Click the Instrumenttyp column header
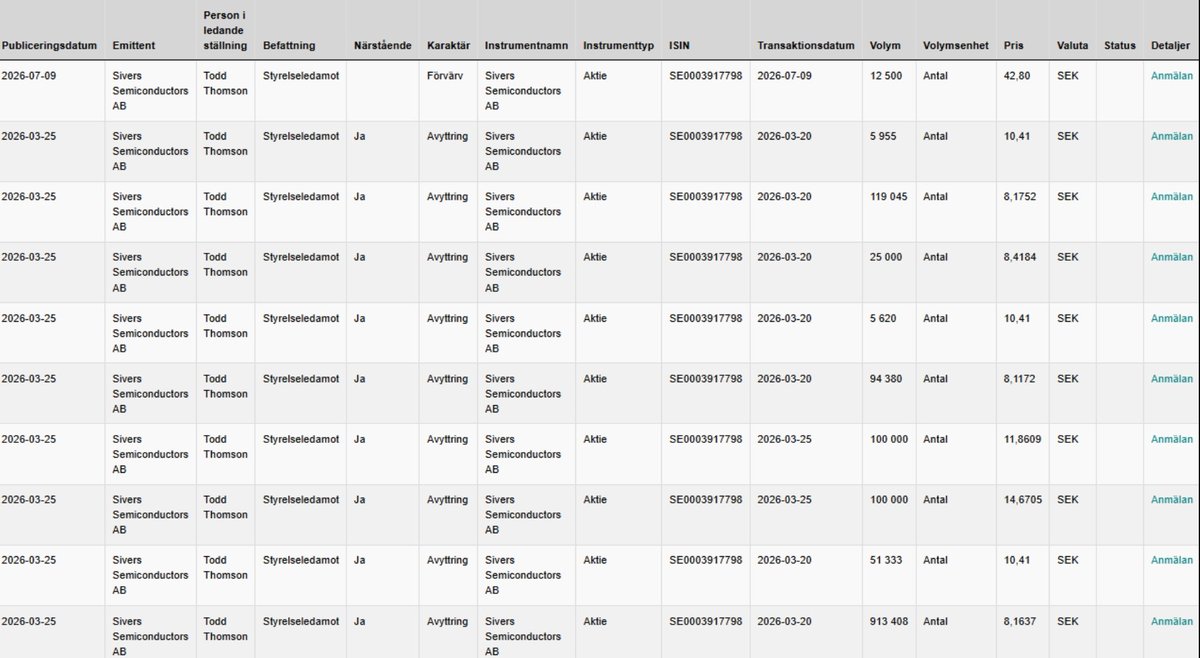1200x658 pixels. 619,46
